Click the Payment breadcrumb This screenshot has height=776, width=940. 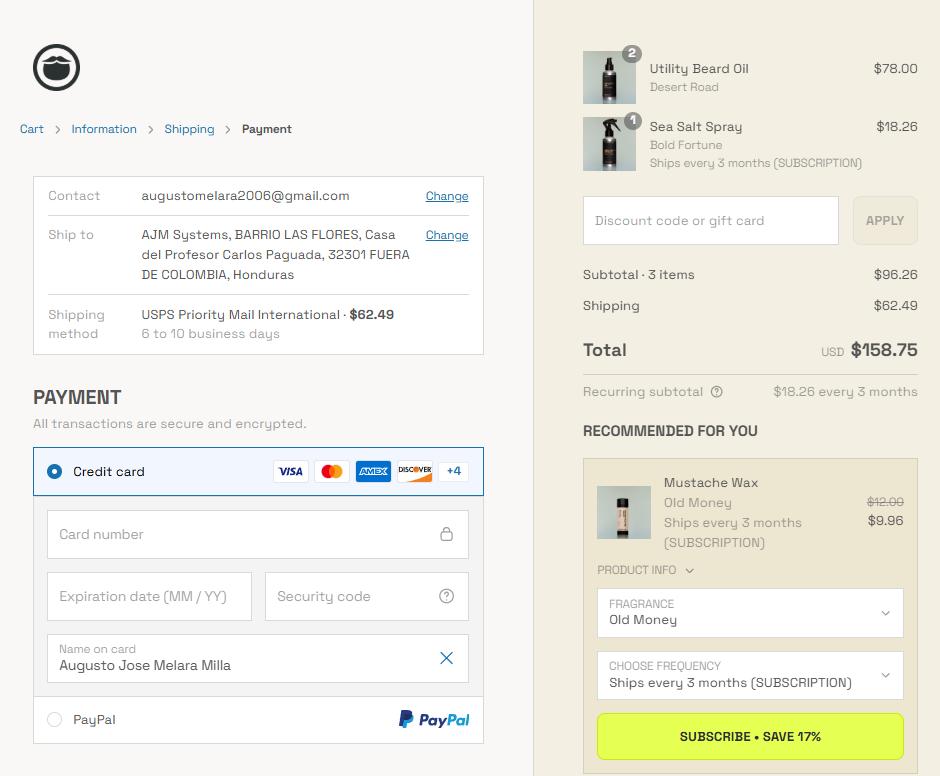click(x=267, y=129)
